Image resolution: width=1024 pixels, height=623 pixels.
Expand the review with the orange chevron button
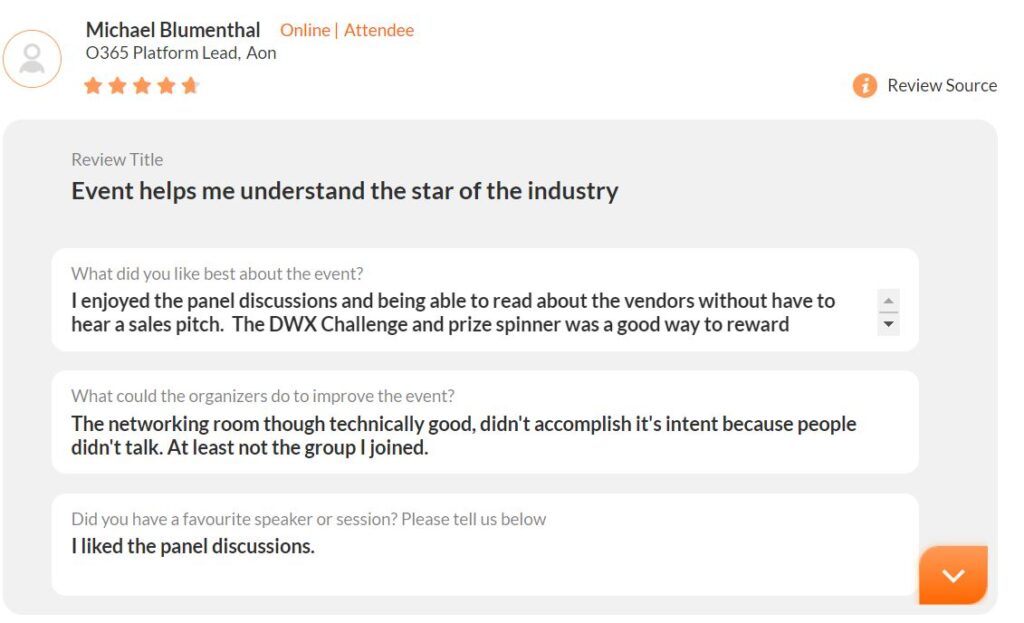pos(952,575)
